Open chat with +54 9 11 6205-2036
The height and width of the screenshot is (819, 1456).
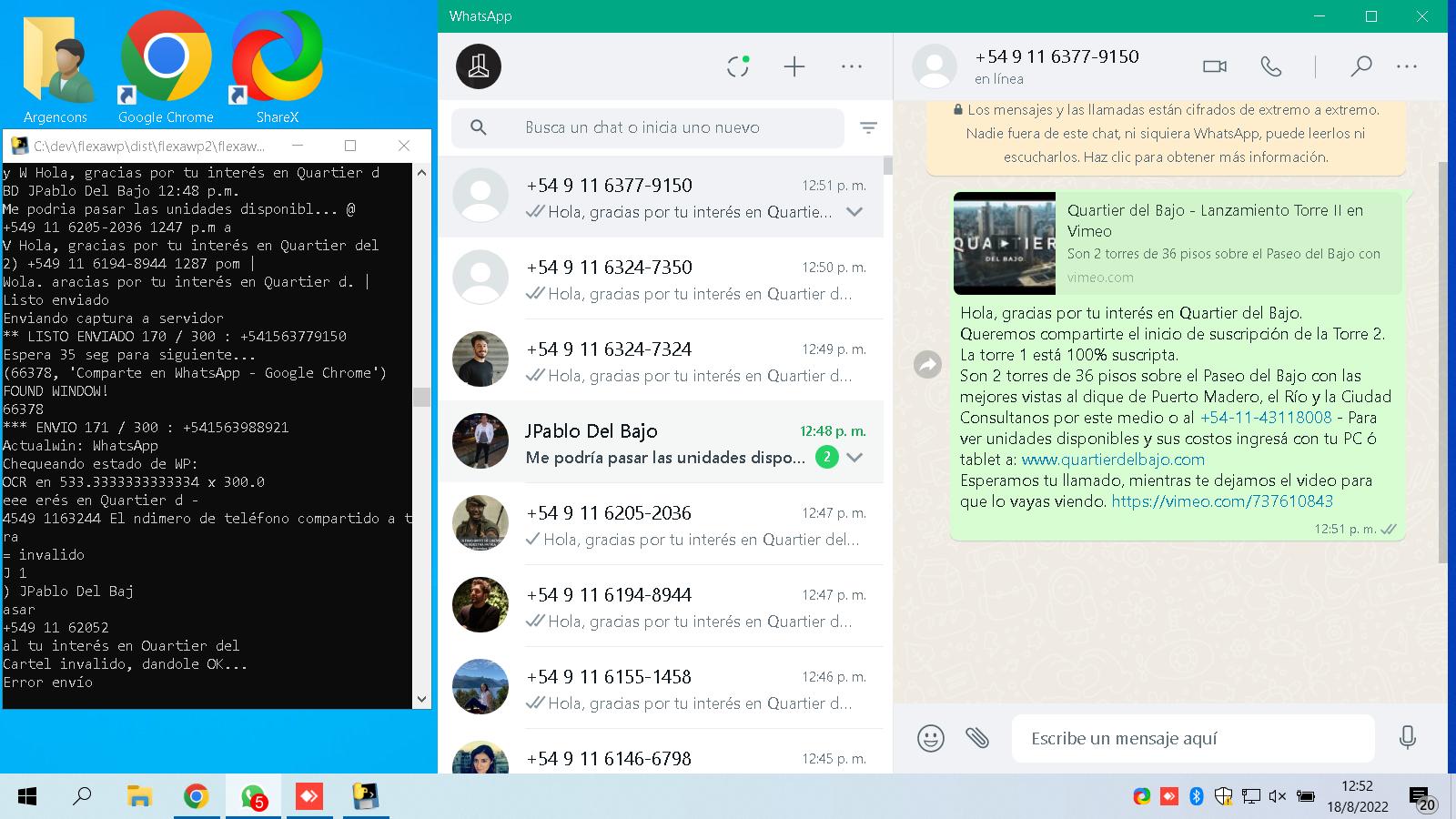661,524
